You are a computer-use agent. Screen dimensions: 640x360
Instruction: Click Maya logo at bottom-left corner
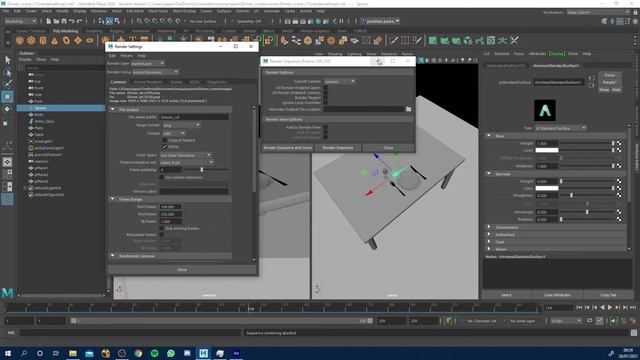[7, 292]
